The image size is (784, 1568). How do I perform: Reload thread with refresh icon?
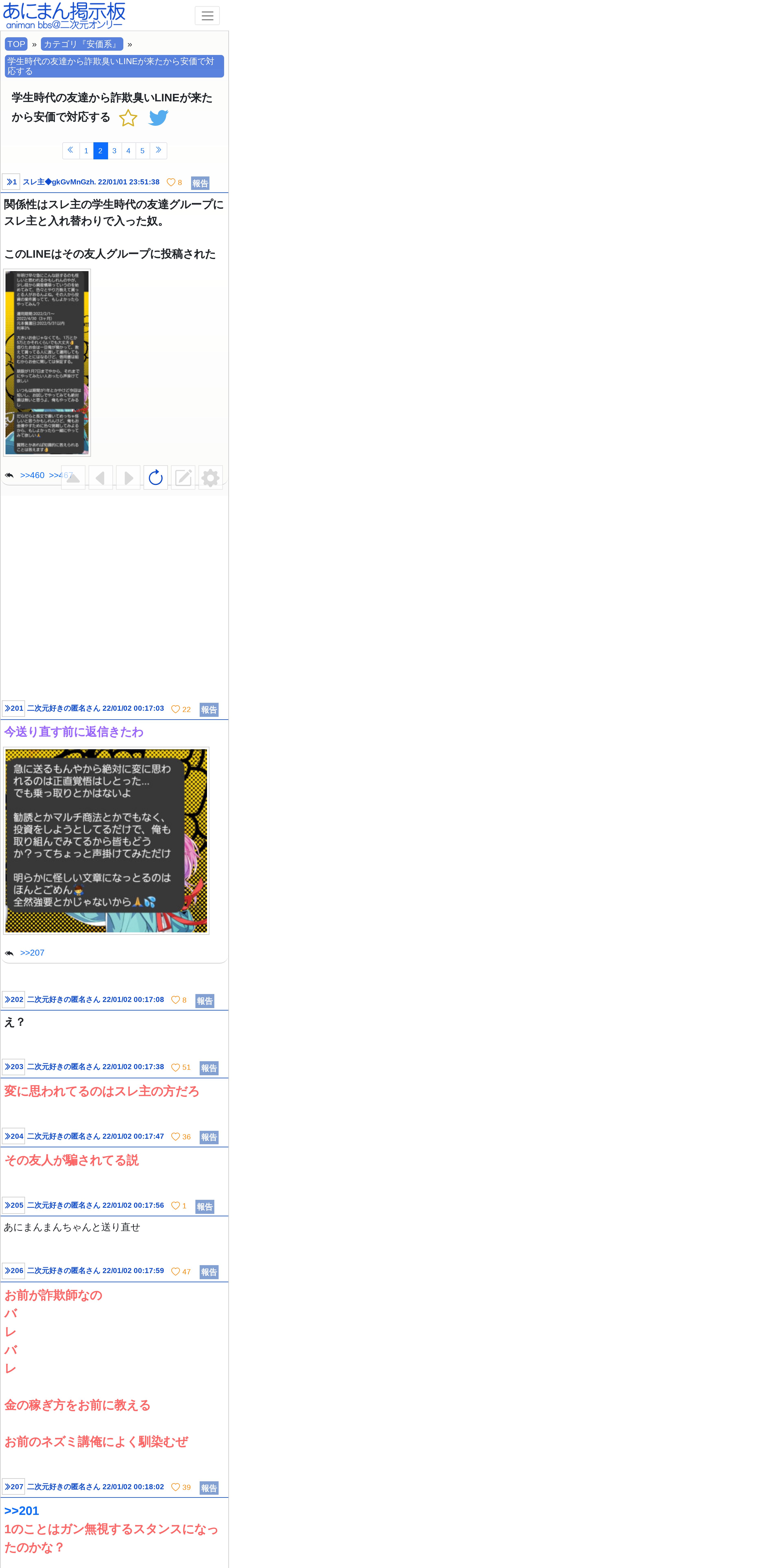[156, 478]
